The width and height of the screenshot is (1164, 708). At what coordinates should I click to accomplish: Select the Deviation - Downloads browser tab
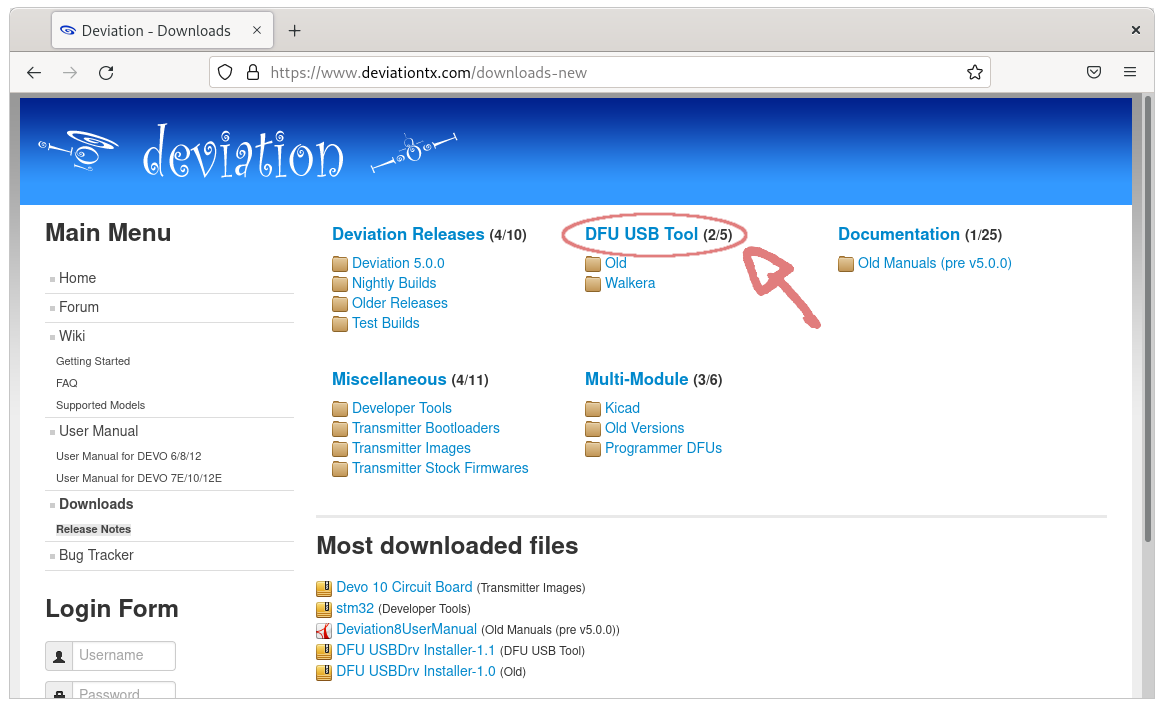point(162,30)
